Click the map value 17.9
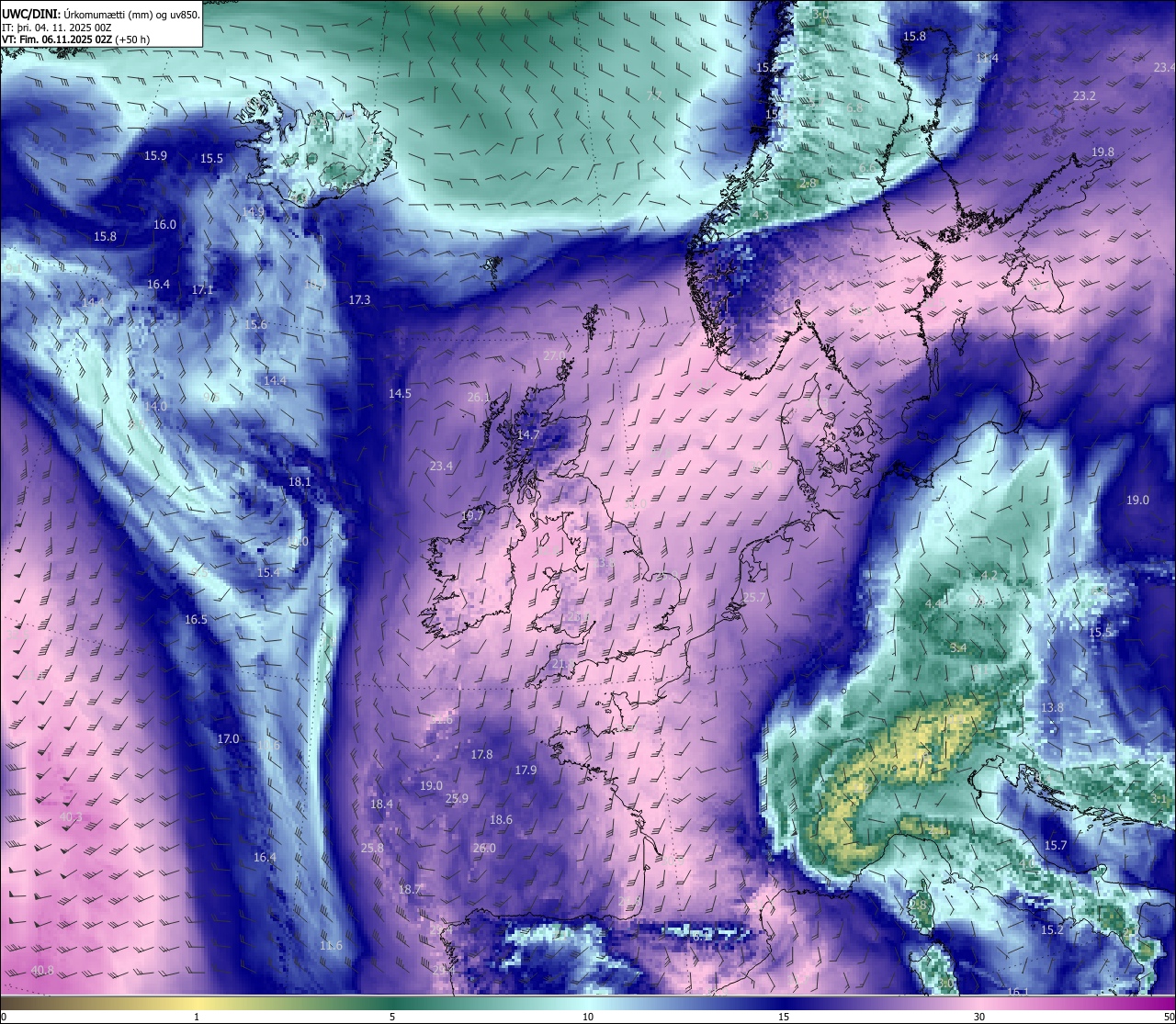 pos(526,770)
